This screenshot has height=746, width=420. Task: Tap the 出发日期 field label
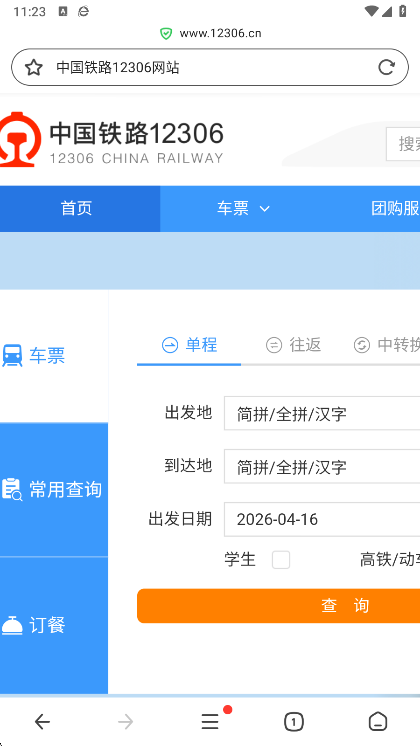click(x=180, y=519)
